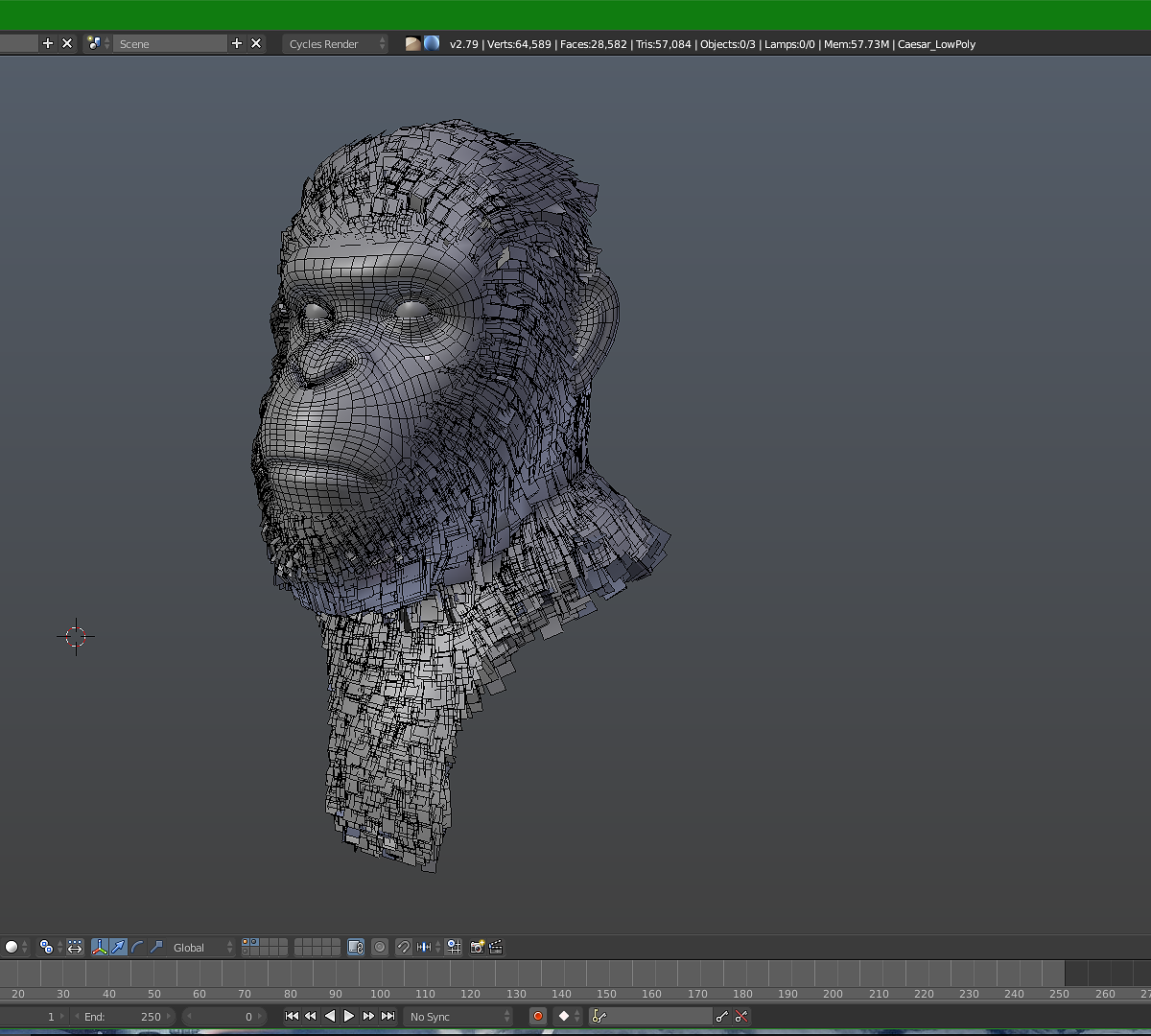The image size is (1151, 1036).
Task: Enable the translate manipulator arrow
Action: coord(118,947)
